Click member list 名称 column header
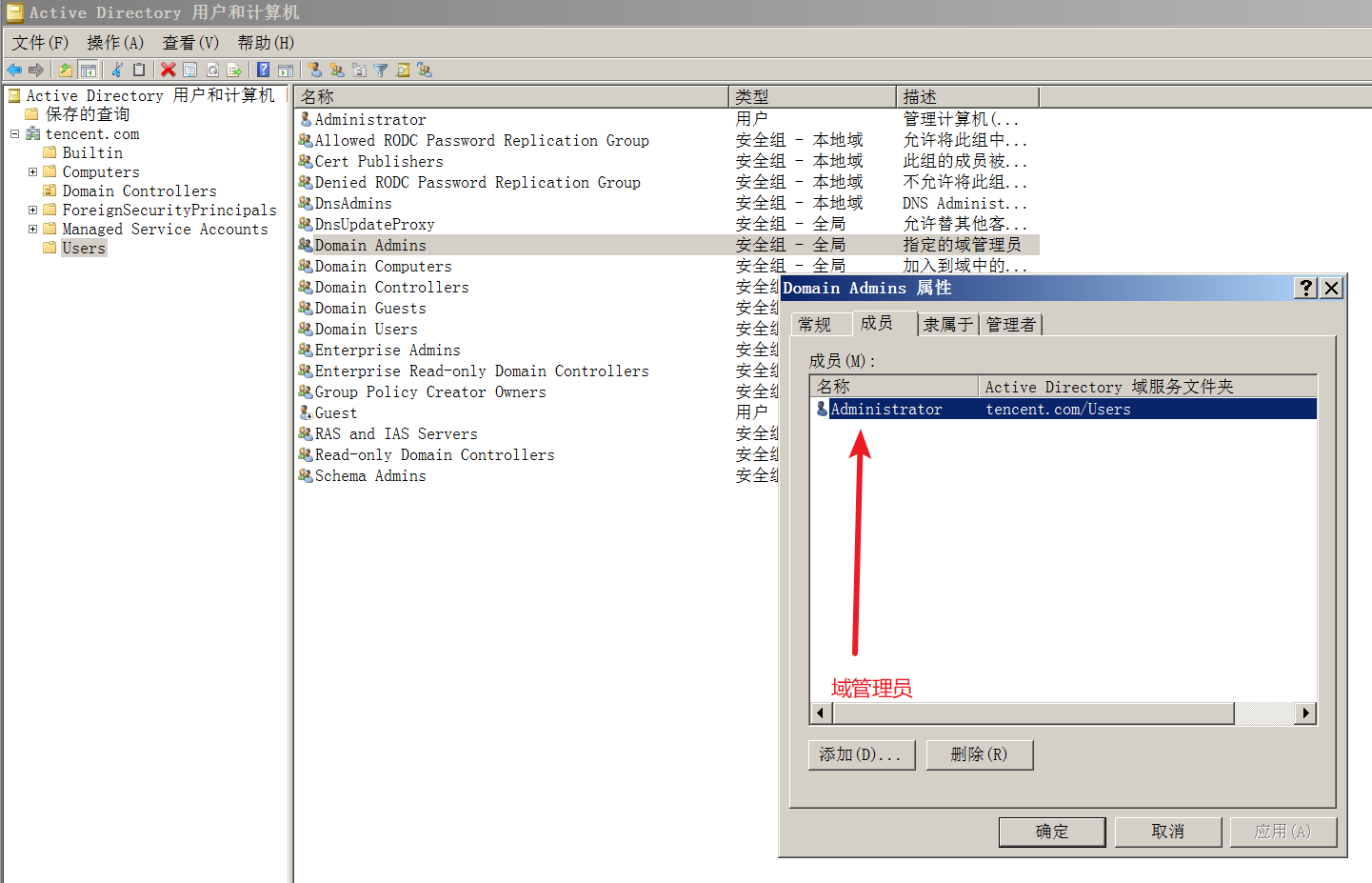The height and width of the screenshot is (883, 1372). point(895,386)
